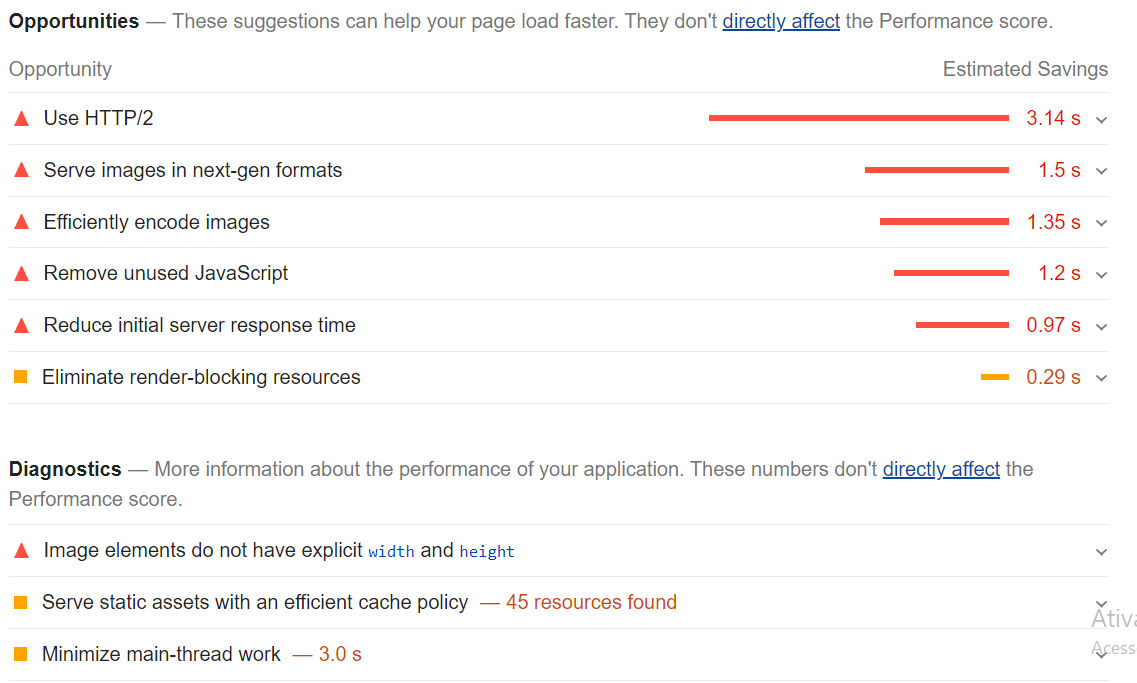
Task: Expand Serve images in next-gen formats chevron
Action: [x=1101, y=171]
